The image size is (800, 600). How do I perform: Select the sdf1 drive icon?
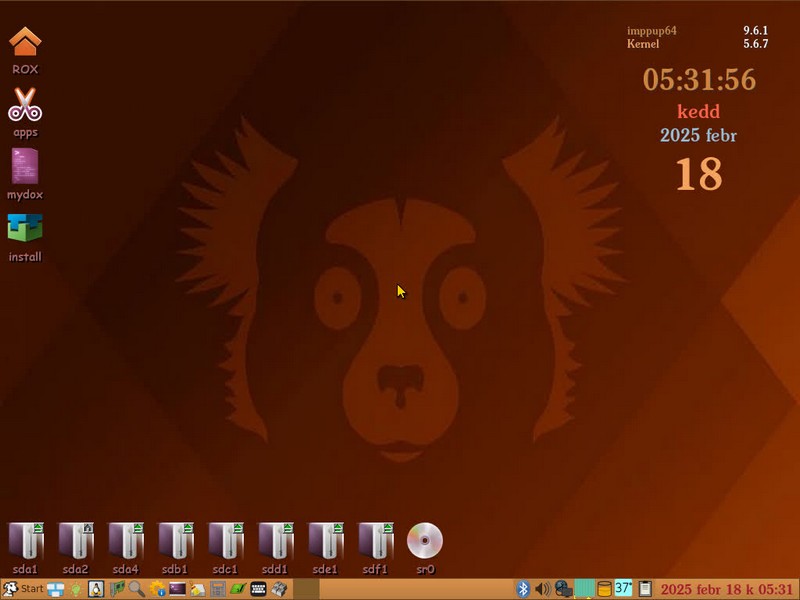376,541
